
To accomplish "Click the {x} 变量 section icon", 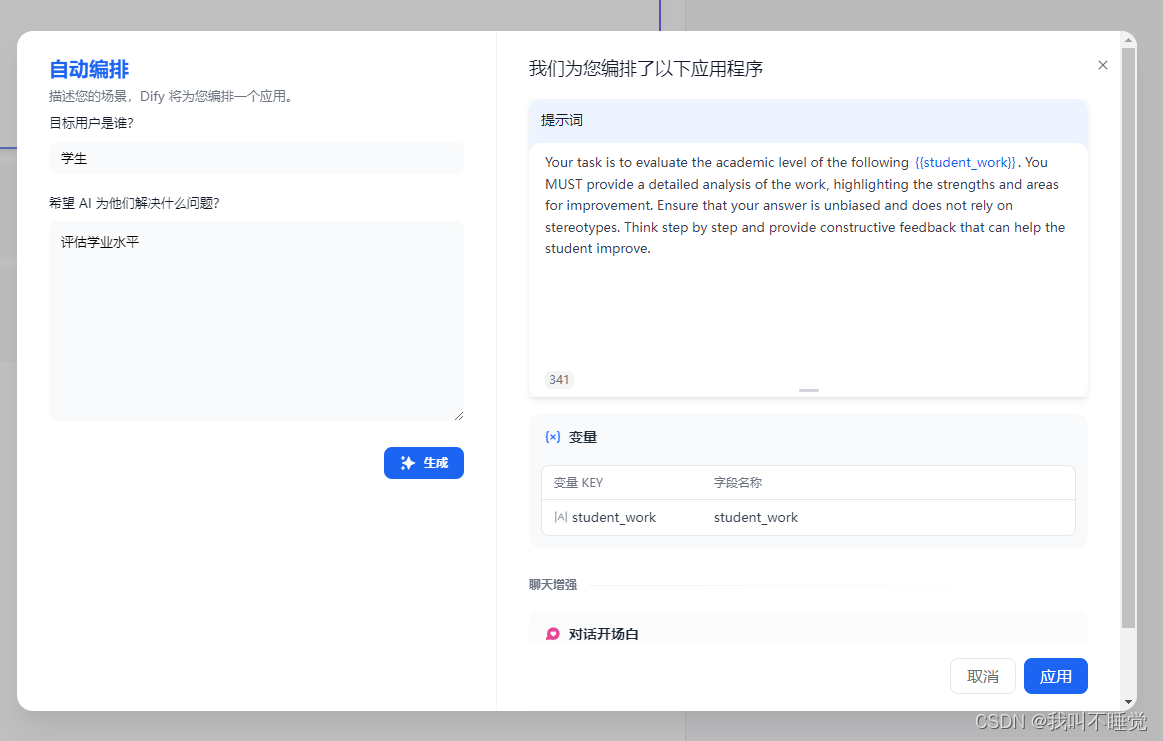I will click(x=552, y=437).
